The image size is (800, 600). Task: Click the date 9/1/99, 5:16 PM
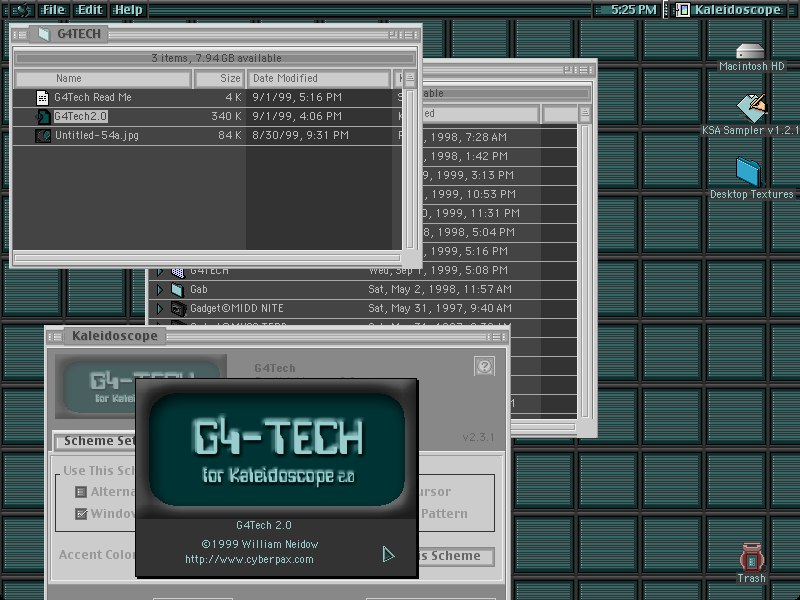pyautogui.click(x=297, y=97)
